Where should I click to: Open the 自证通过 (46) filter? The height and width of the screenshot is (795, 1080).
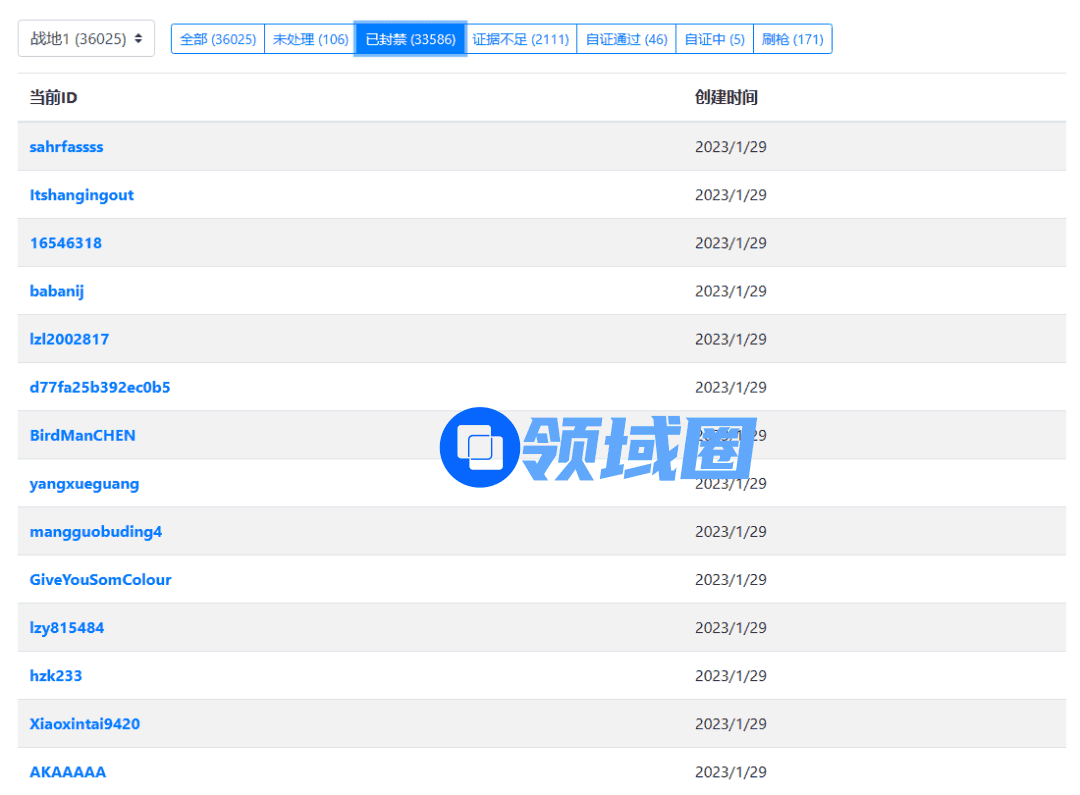pos(626,40)
